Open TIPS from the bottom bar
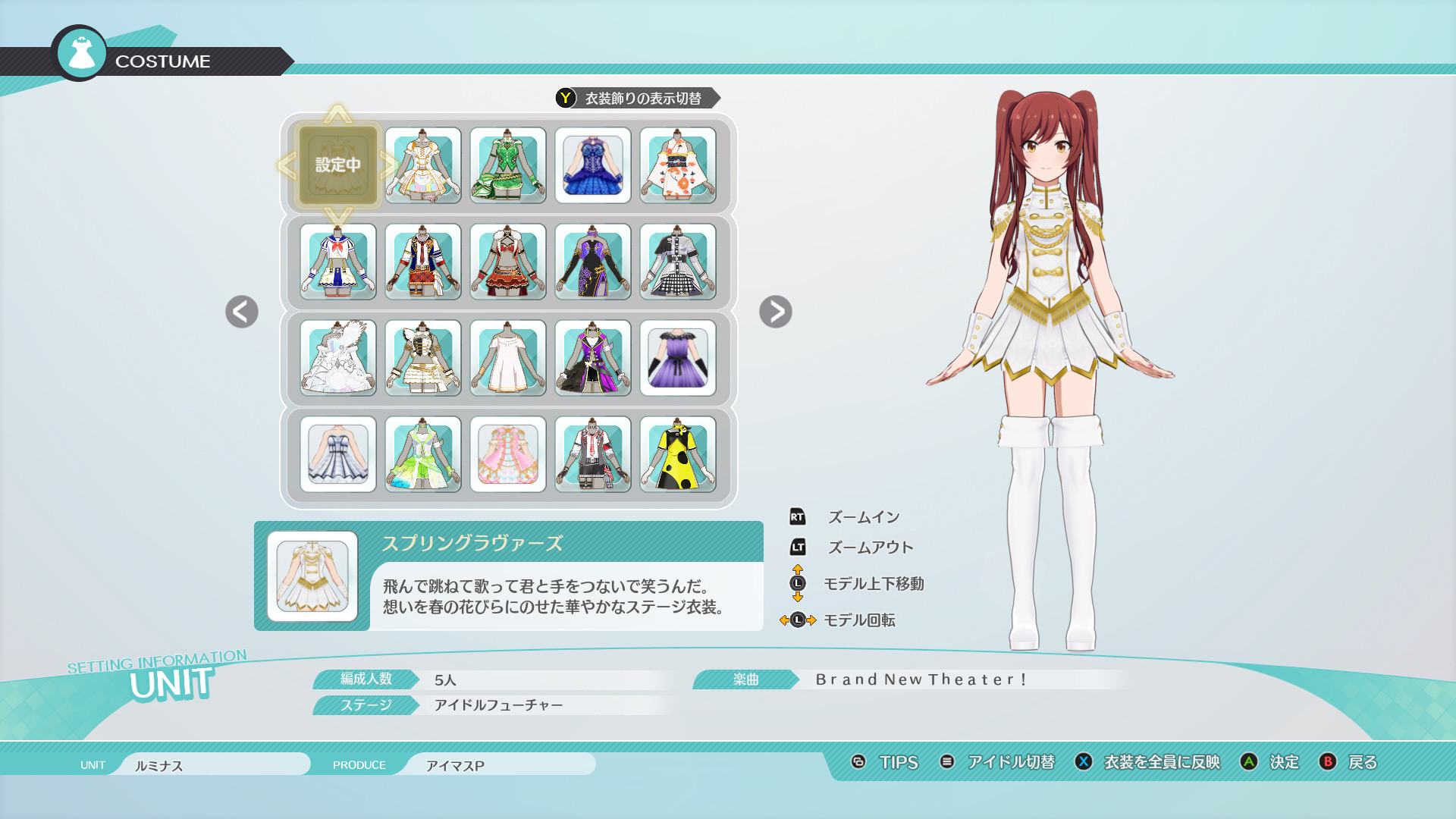The height and width of the screenshot is (819, 1456). [x=885, y=762]
